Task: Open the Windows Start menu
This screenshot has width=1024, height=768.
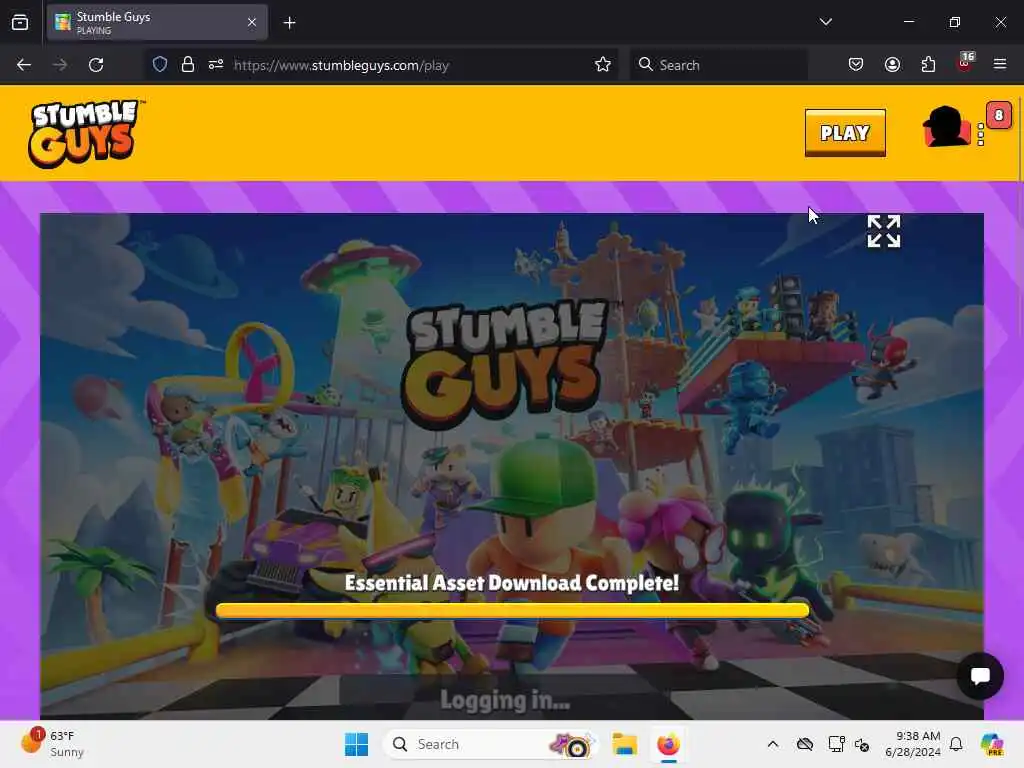Action: (x=357, y=744)
